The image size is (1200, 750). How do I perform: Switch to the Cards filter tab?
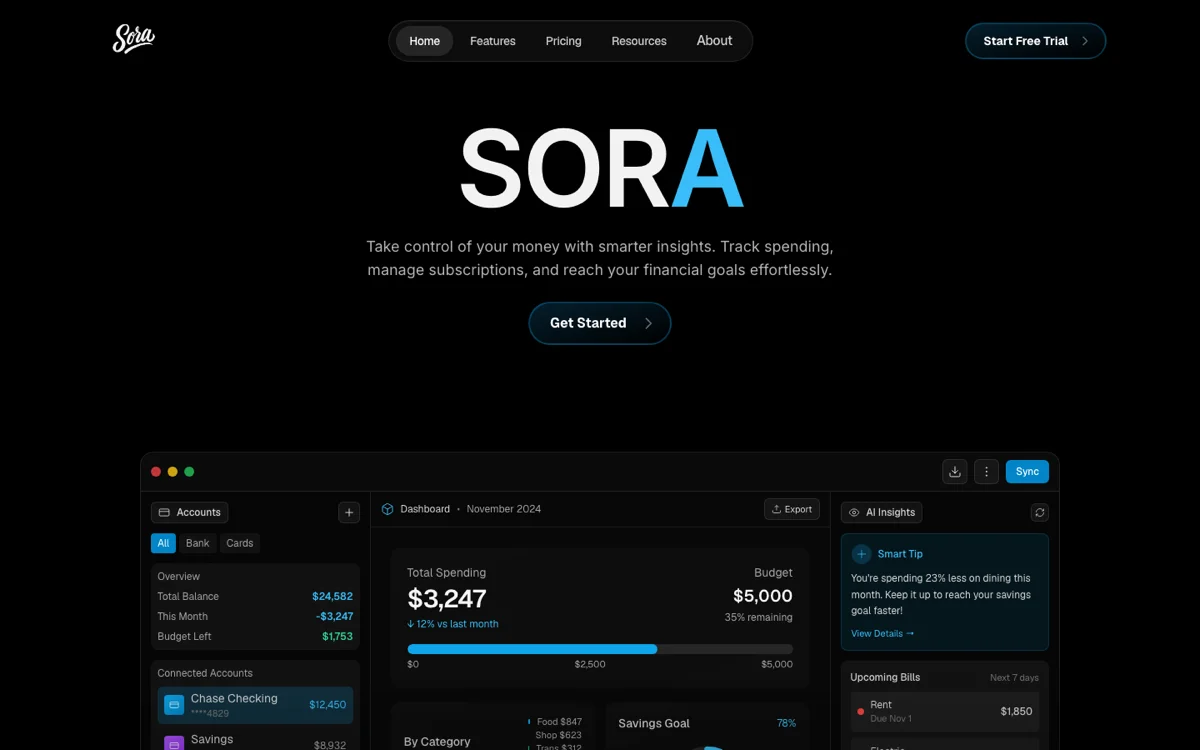point(240,543)
